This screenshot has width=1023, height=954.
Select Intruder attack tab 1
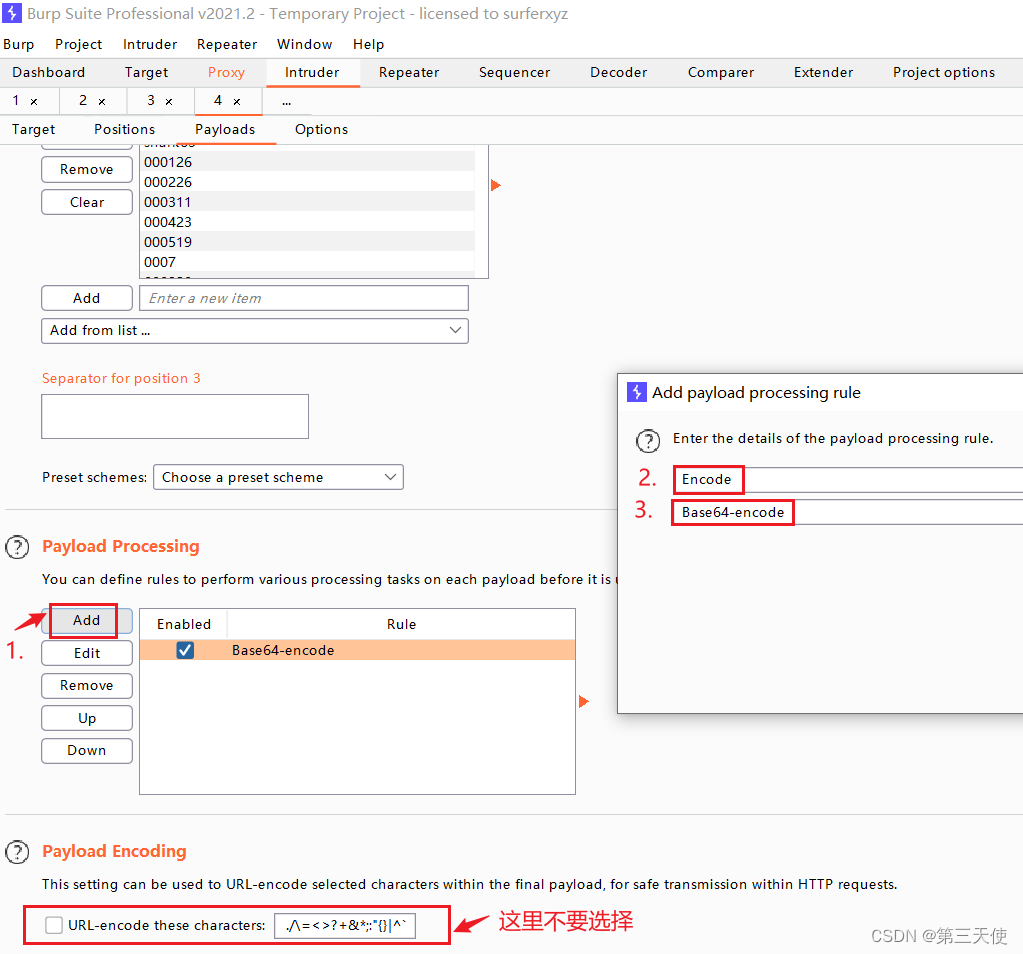pyautogui.click(x=16, y=101)
